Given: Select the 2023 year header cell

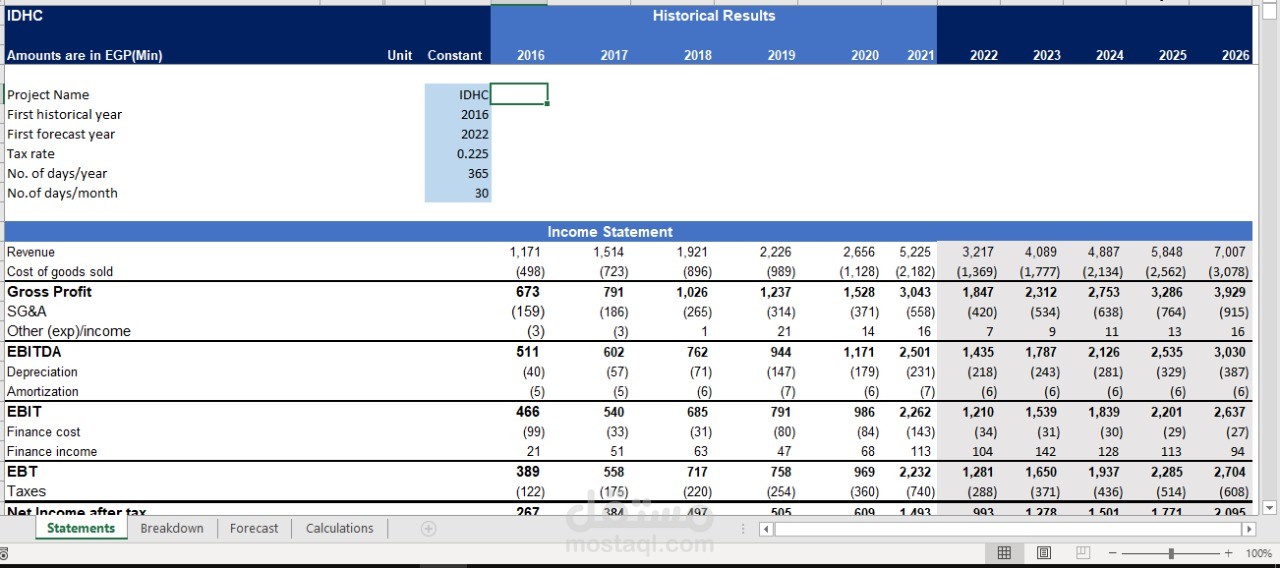Looking at the screenshot, I should pyautogui.click(x=1047, y=55).
